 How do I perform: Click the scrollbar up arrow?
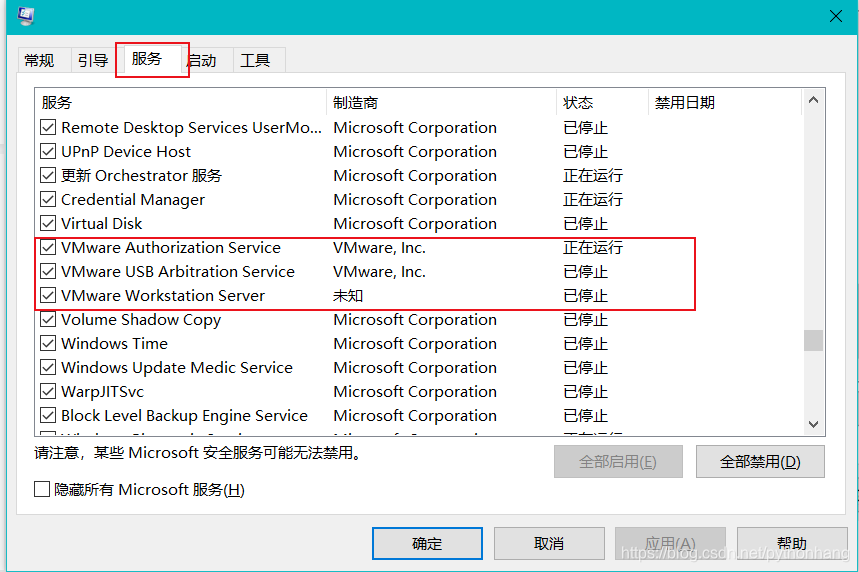[x=814, y=100]
